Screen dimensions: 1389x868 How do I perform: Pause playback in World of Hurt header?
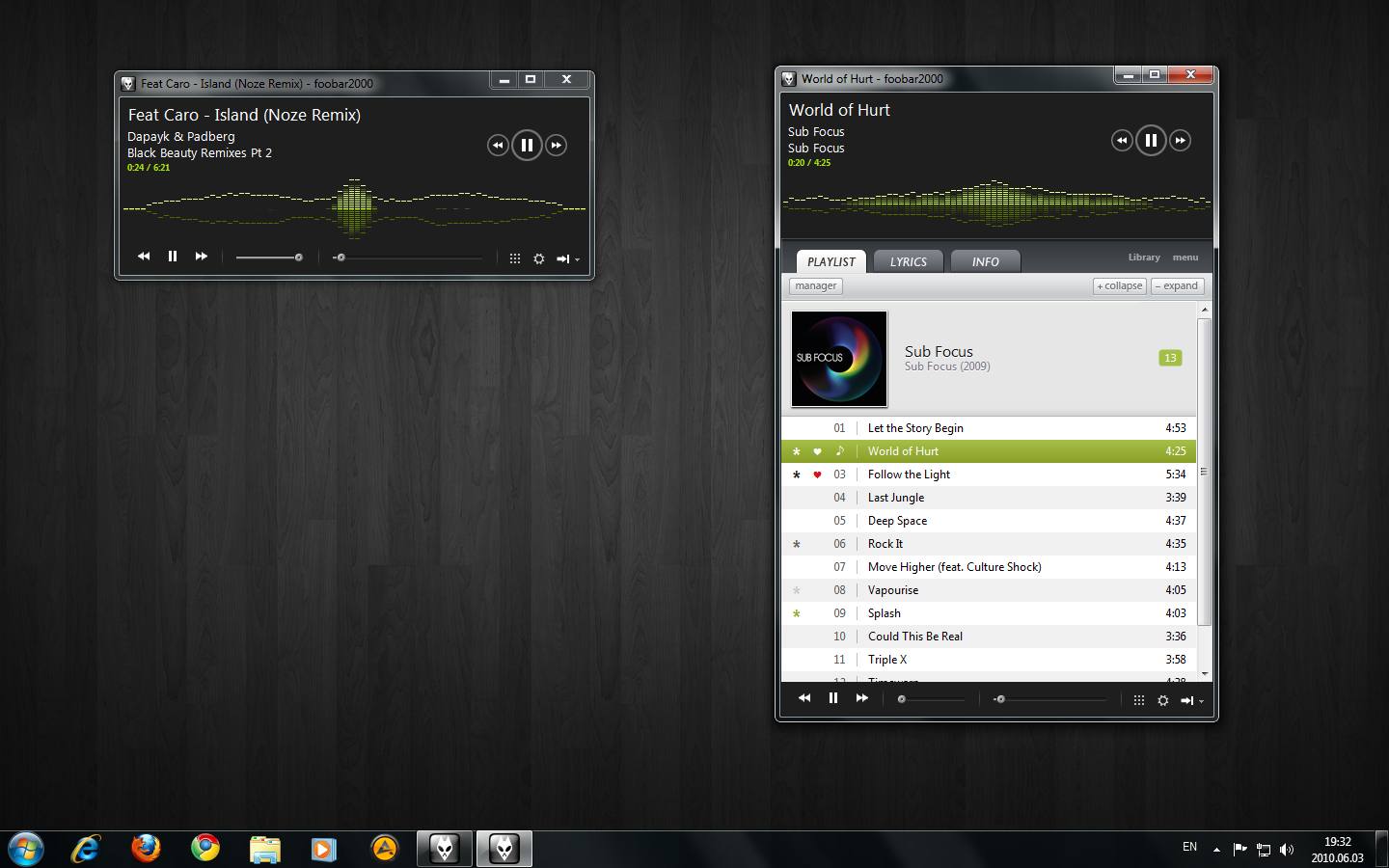[x=1151, y=141]
